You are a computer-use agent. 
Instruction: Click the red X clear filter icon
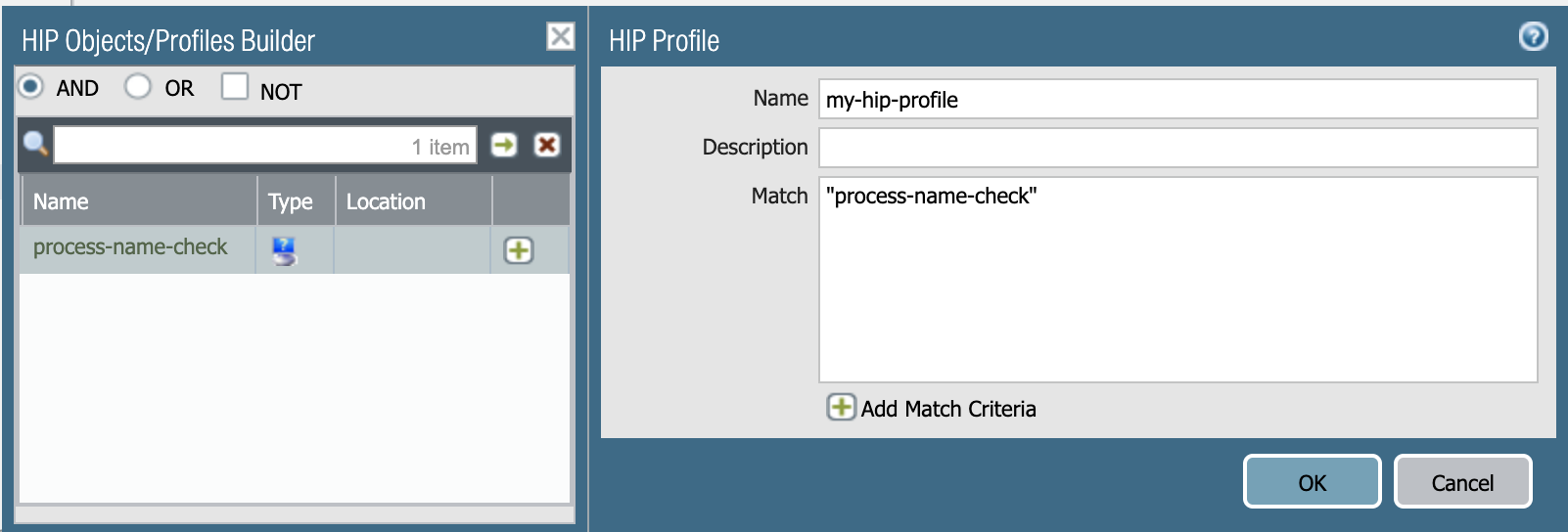coord(547,145)
